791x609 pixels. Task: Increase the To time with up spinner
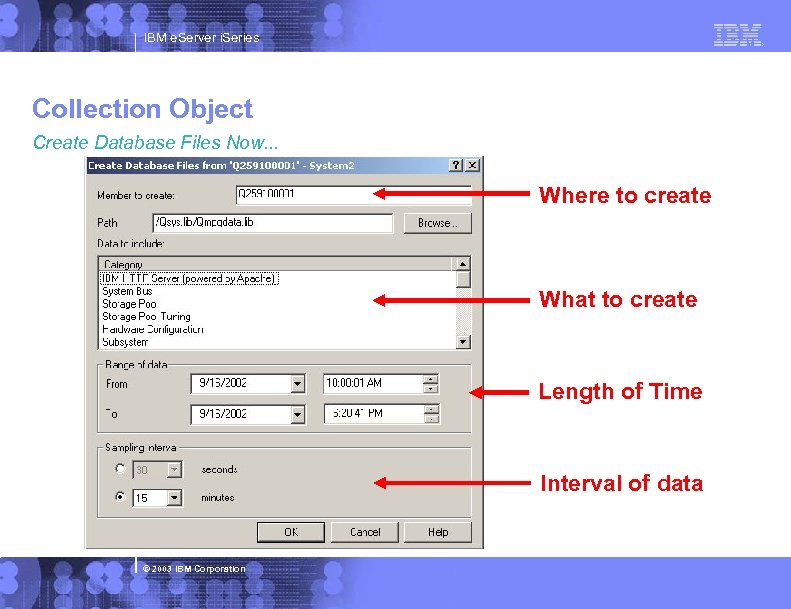click(431, 410)
